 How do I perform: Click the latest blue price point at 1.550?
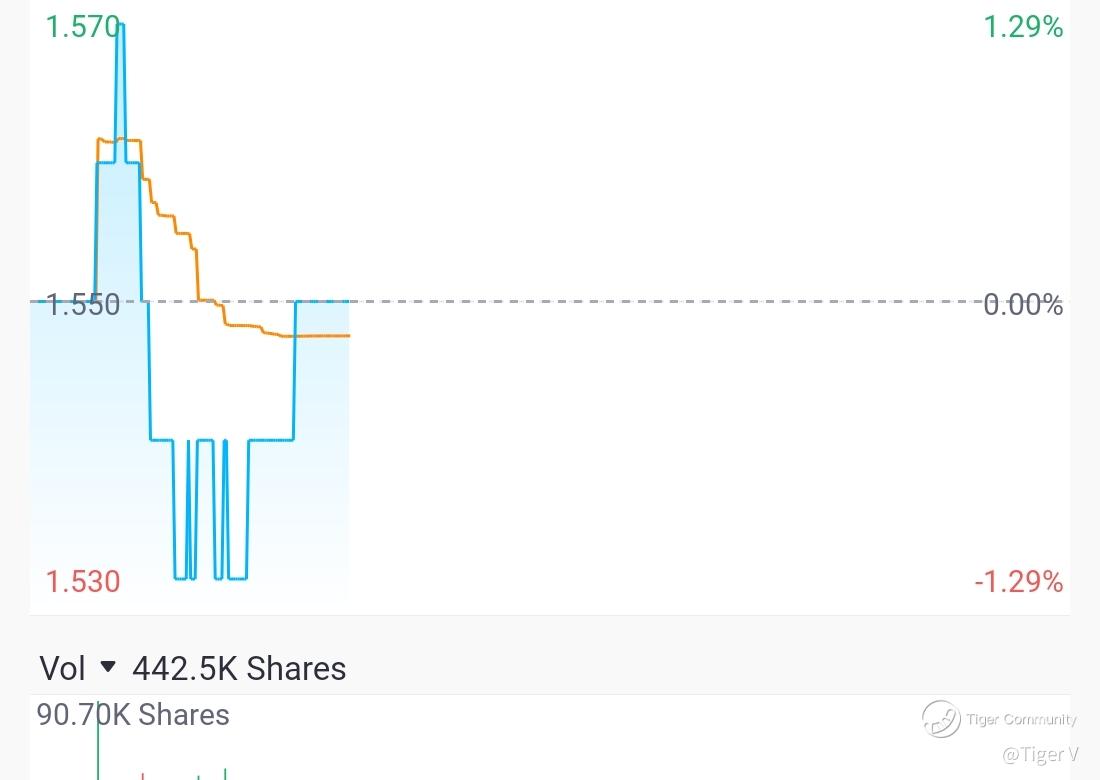coord(348,302)
